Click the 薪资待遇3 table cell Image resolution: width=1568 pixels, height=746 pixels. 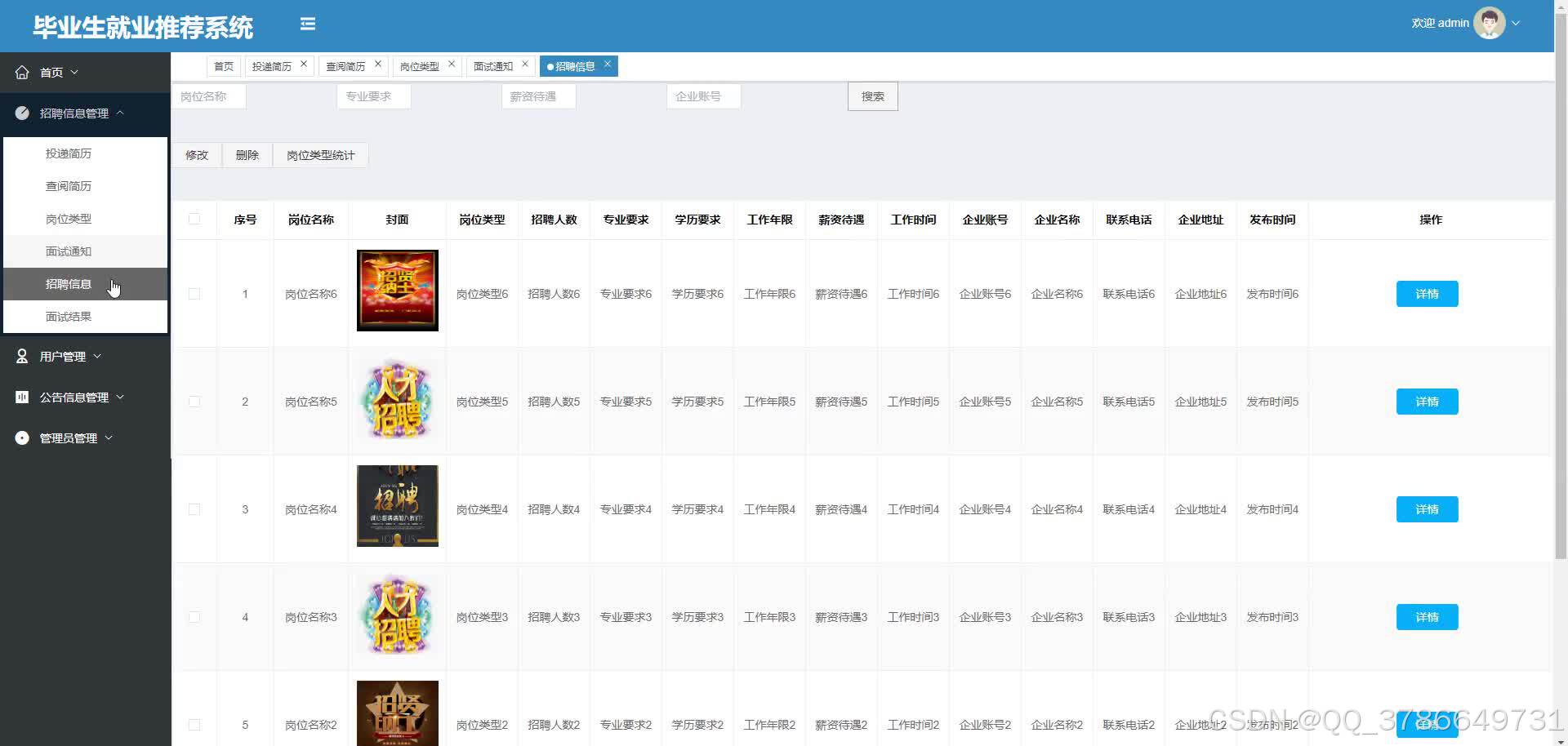(x=841, y=617)
